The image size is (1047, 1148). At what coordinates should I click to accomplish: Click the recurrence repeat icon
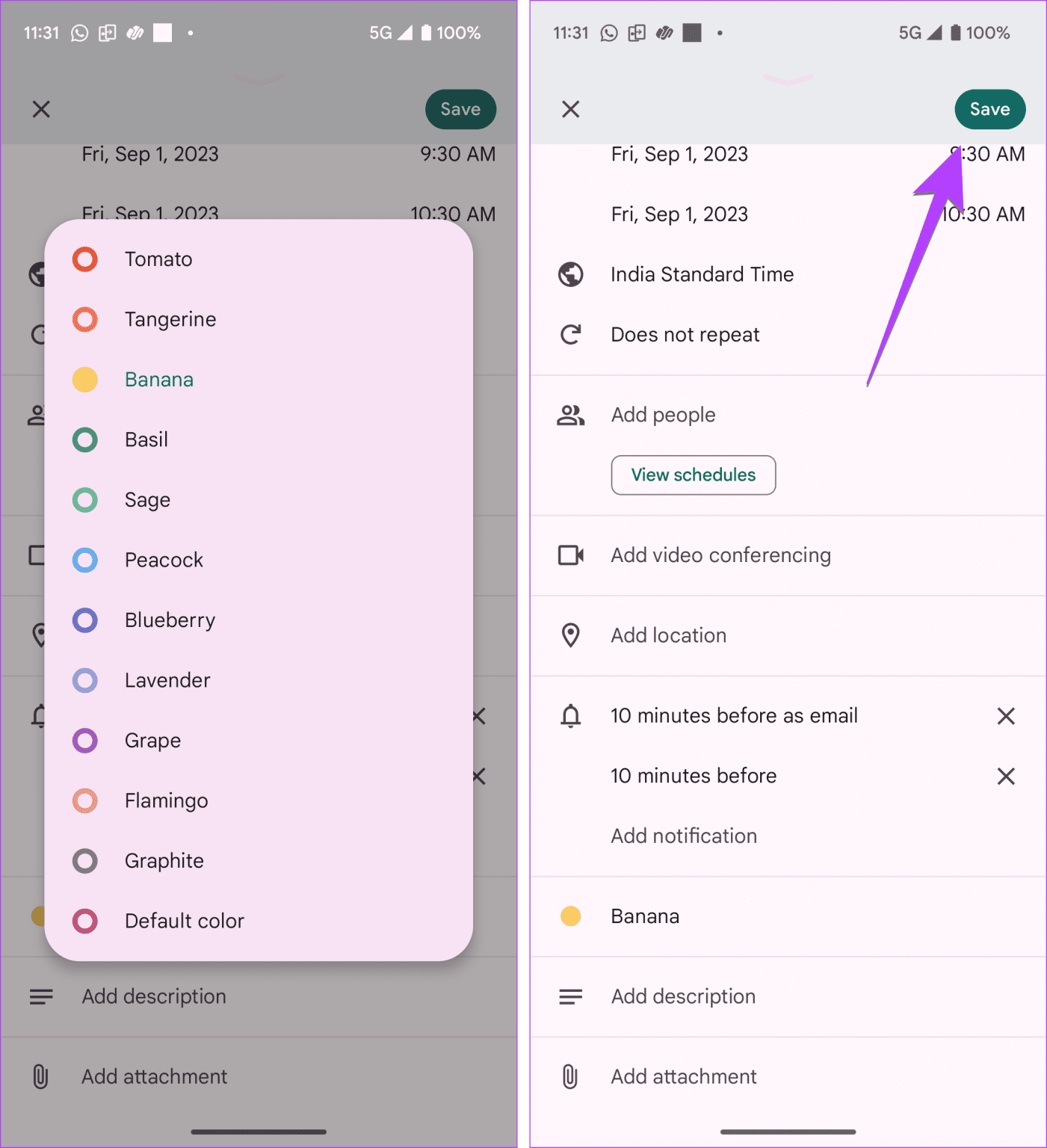point(570,334)
